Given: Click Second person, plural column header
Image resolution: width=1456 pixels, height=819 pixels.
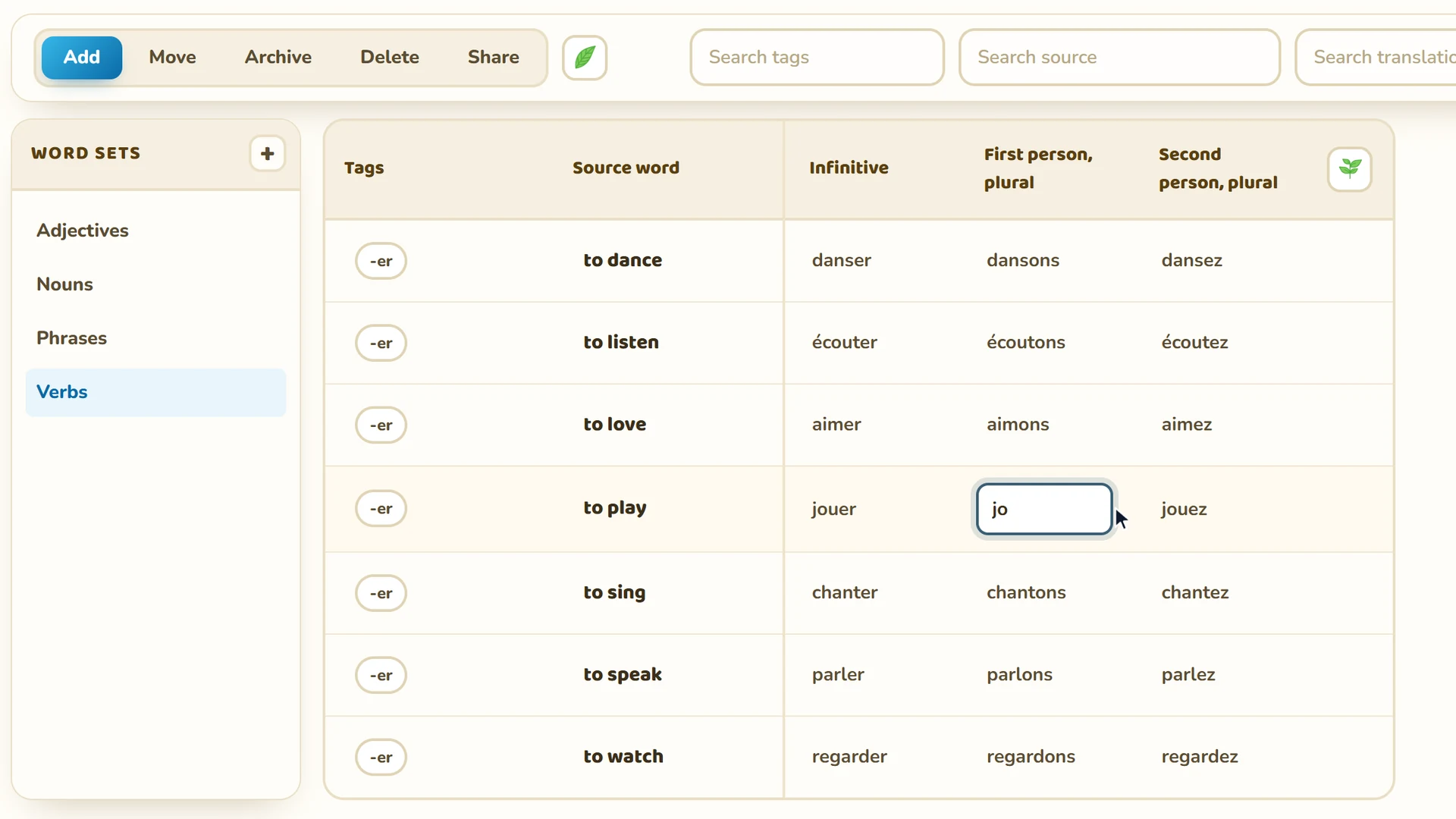Looking at the screenshot, I should click(1218, 168).
